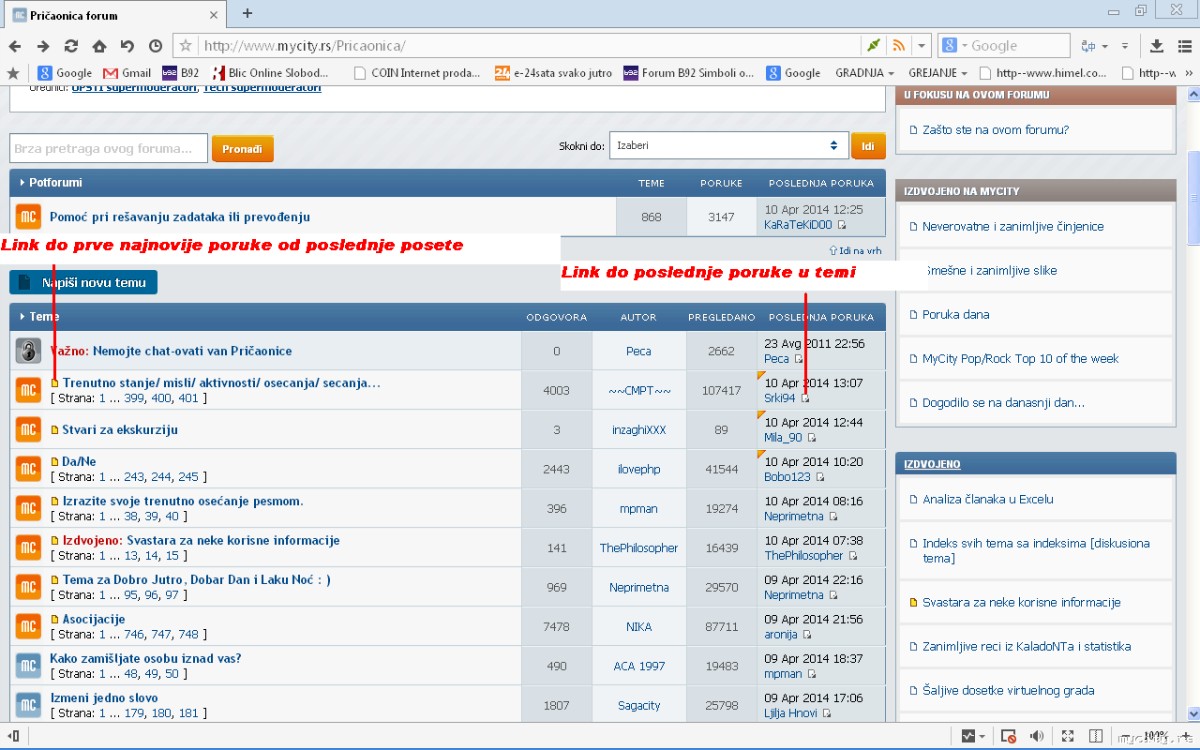The image size is (1200, 750).
Task: Open the Forum B92 Simboli bookmark
Action: 689,73
